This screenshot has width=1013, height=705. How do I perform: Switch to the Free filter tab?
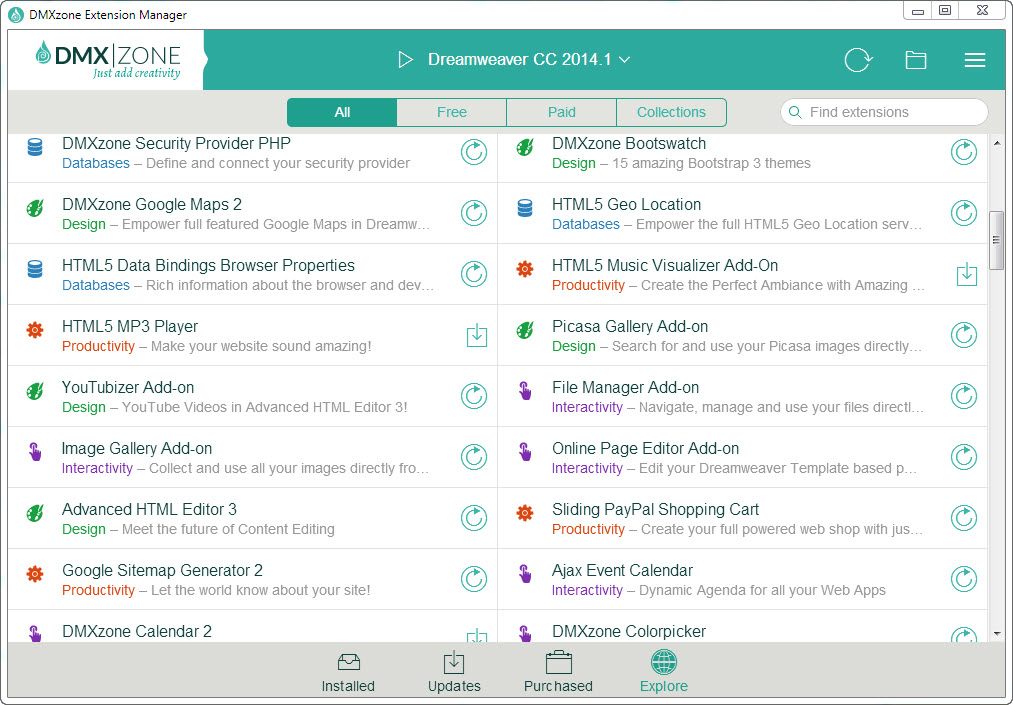click(x=452, y=112)
